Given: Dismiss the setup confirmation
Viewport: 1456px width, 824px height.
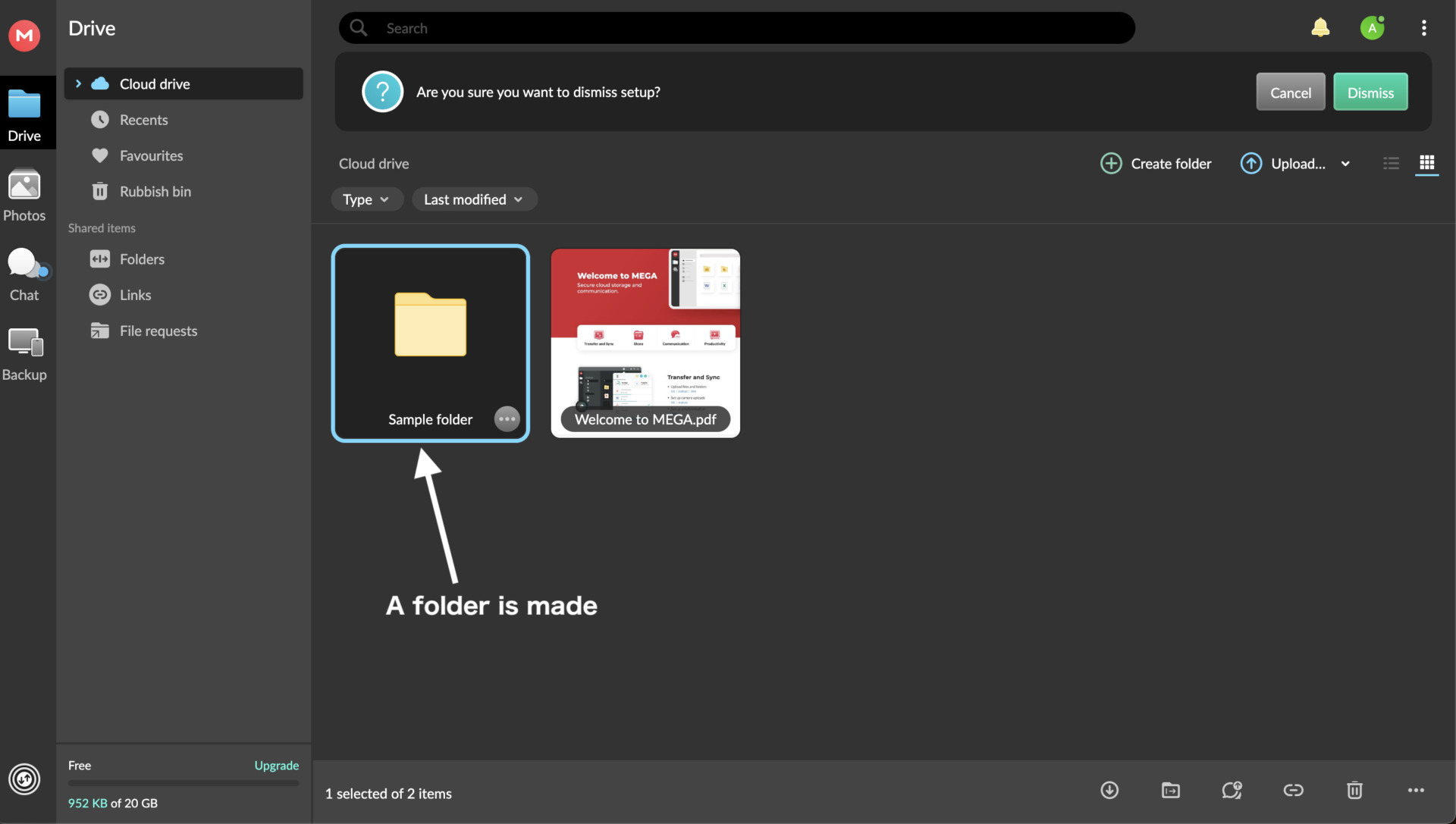Looking at the screenshot, I should click(x=1370, y=92).
